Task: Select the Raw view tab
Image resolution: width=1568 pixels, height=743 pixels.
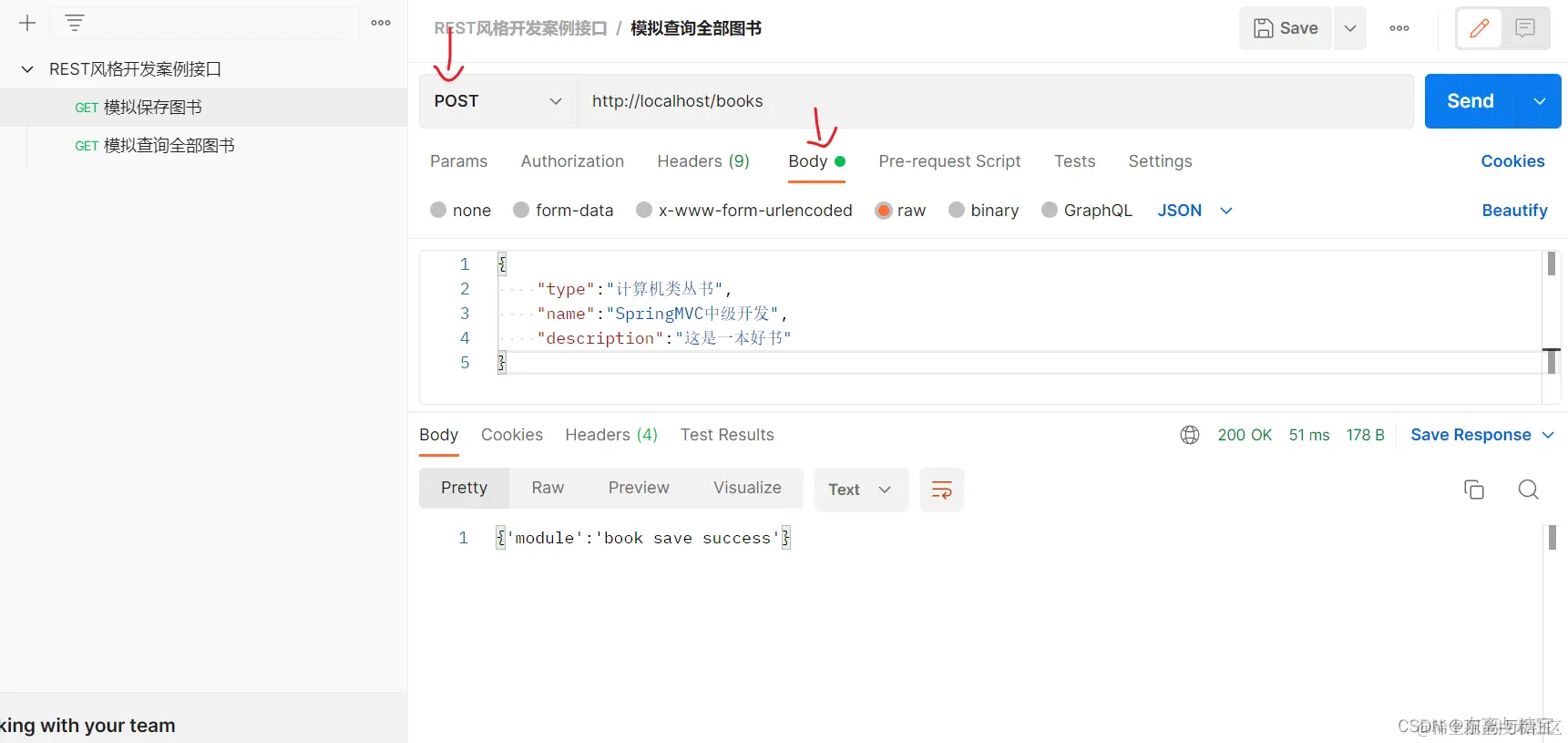Action: click(x=548, y=488)
